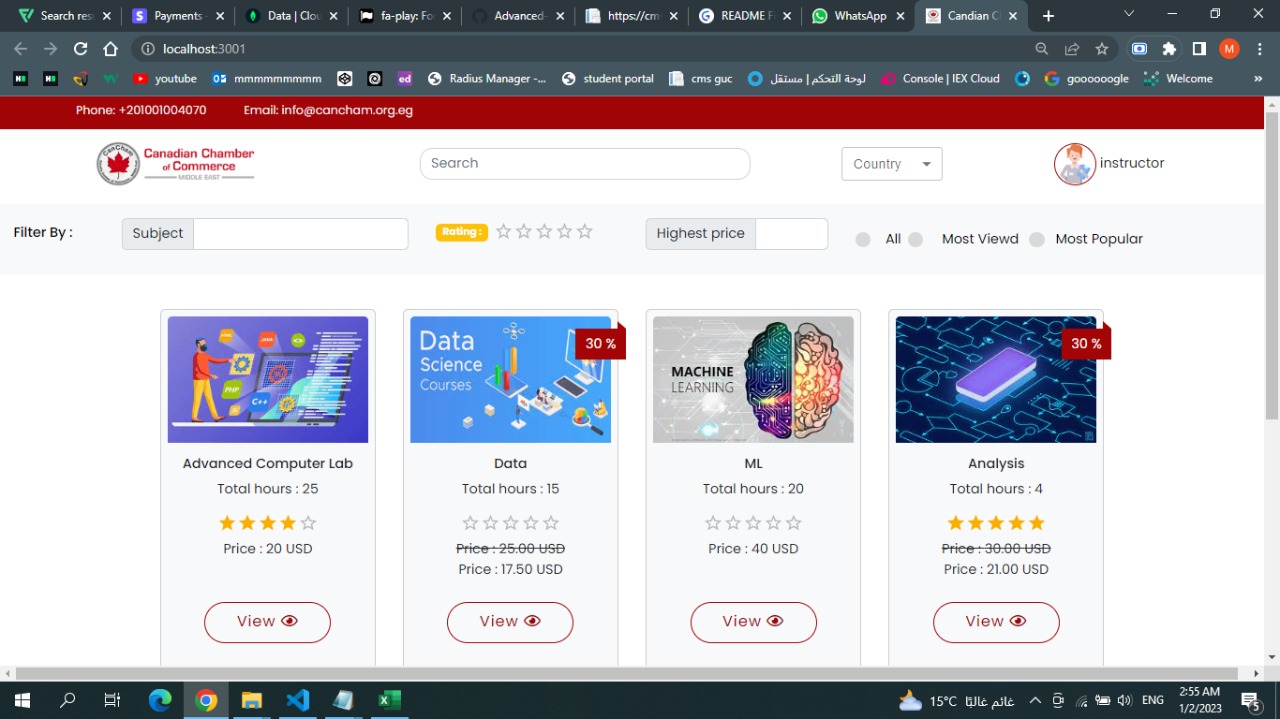Bookmark this page with star icon
1280x719 pixels.
pyautogui.click(x=1102, y=49)
